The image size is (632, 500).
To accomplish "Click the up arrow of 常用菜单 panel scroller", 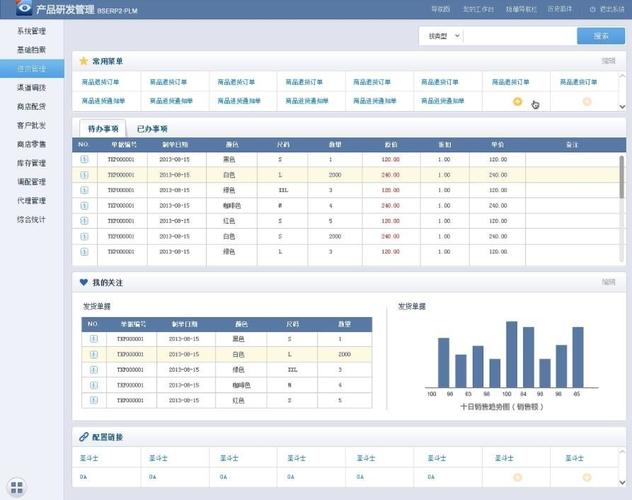I will pyautogui.click(x=622, y=75).
